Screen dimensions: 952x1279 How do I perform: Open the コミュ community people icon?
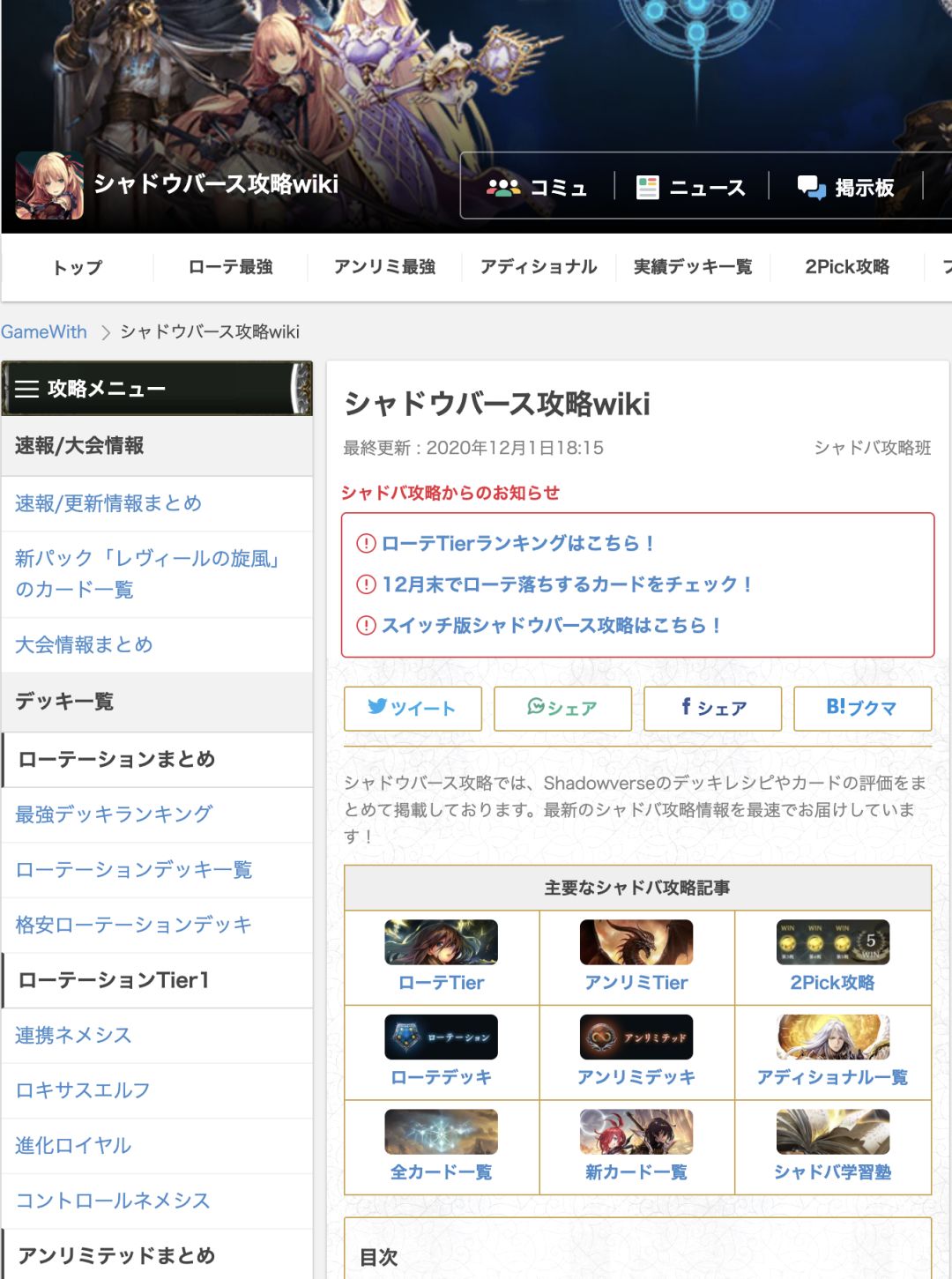pos(503,188)
